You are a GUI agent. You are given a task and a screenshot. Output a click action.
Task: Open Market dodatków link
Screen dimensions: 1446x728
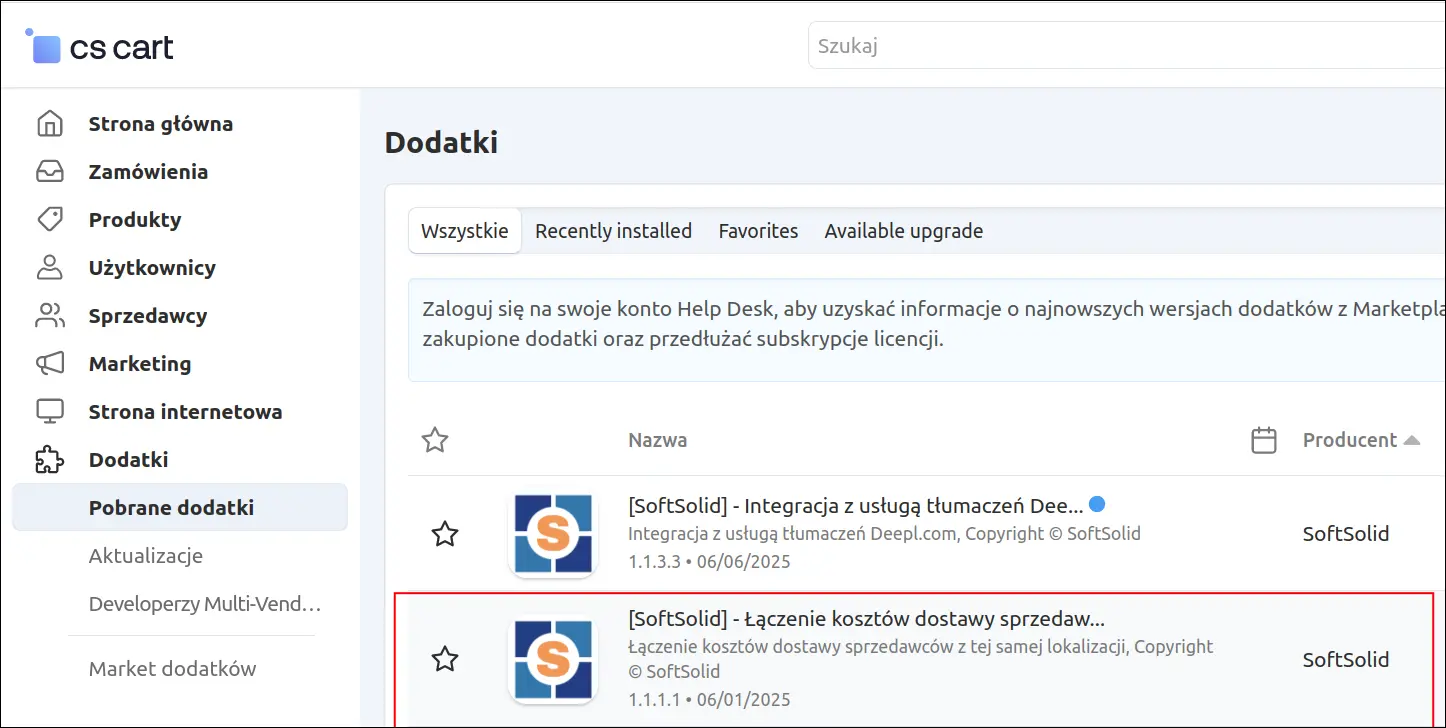[x=172, y=669]
